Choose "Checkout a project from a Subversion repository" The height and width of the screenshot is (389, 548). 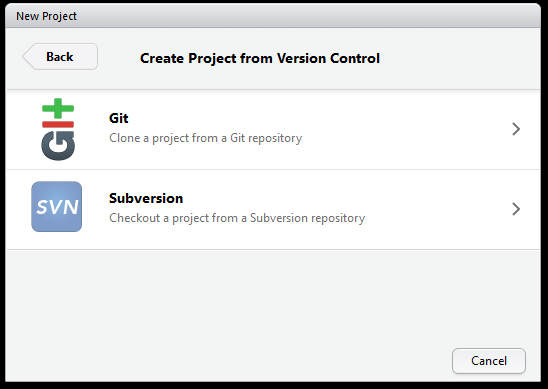(237, 218)
